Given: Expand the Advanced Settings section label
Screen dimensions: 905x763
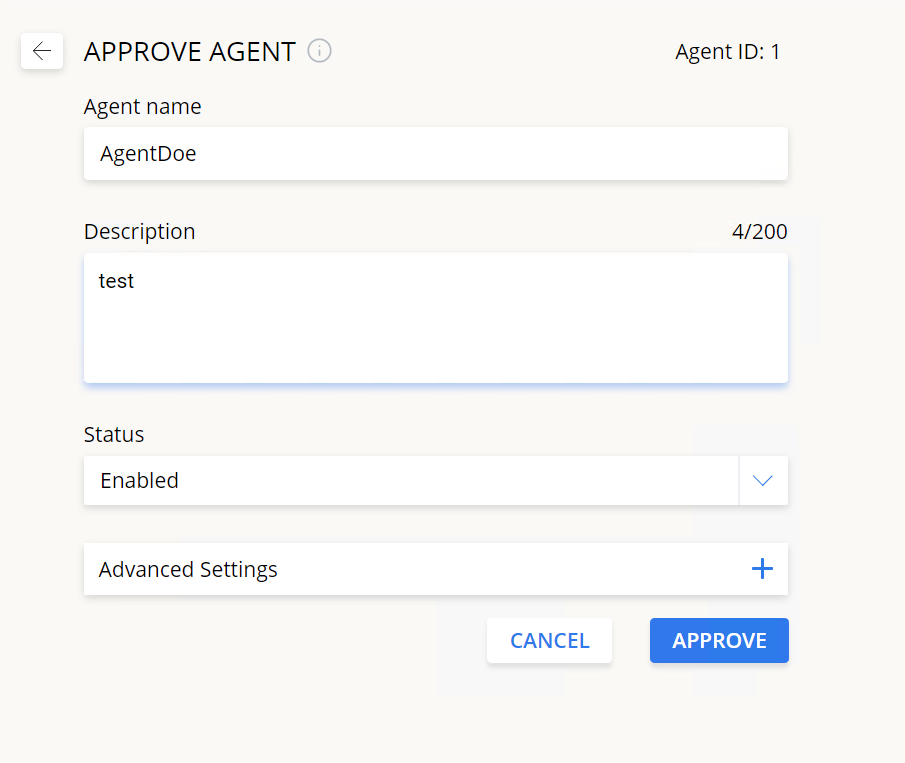Looking at the screenshot, I should pos(188,570).
